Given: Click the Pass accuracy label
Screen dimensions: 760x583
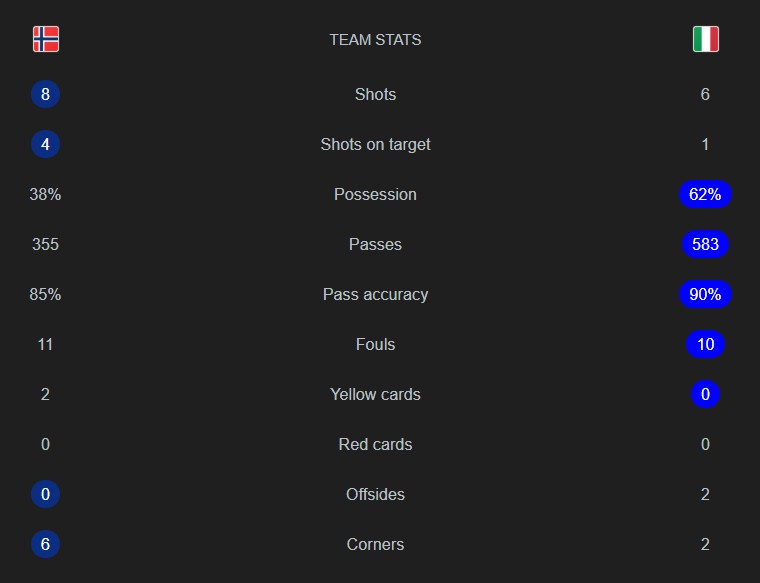Looking at the screenshot, I should (375, 295).
